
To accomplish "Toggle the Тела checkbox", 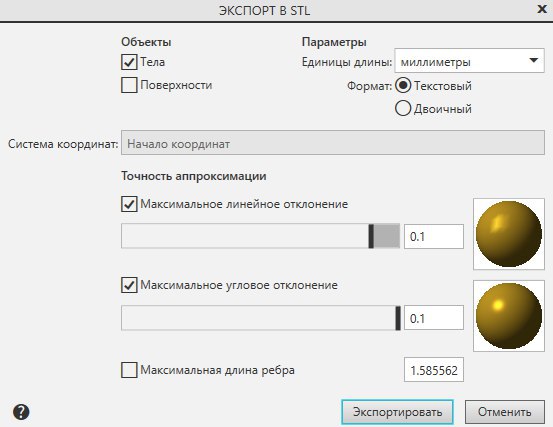I will 129,62.
